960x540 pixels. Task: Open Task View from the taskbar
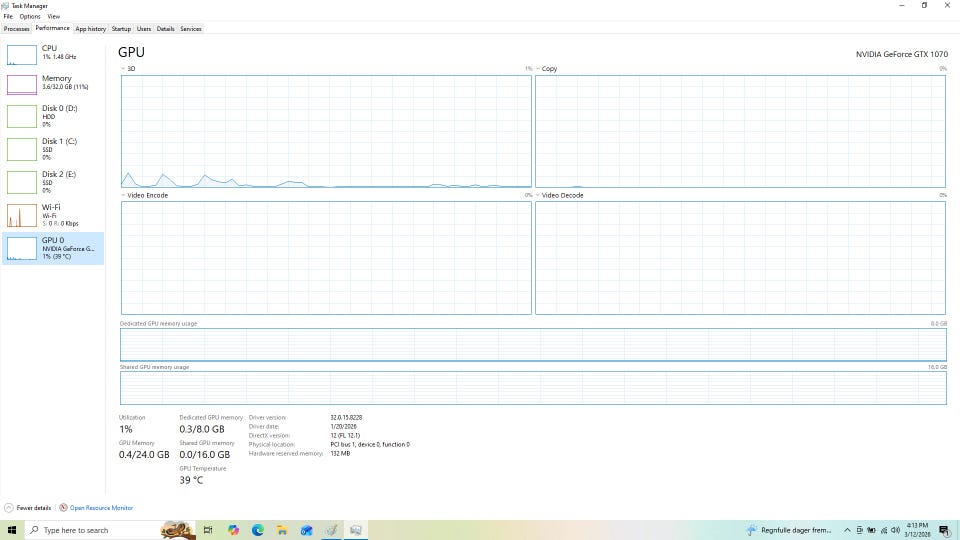[208, 530]
